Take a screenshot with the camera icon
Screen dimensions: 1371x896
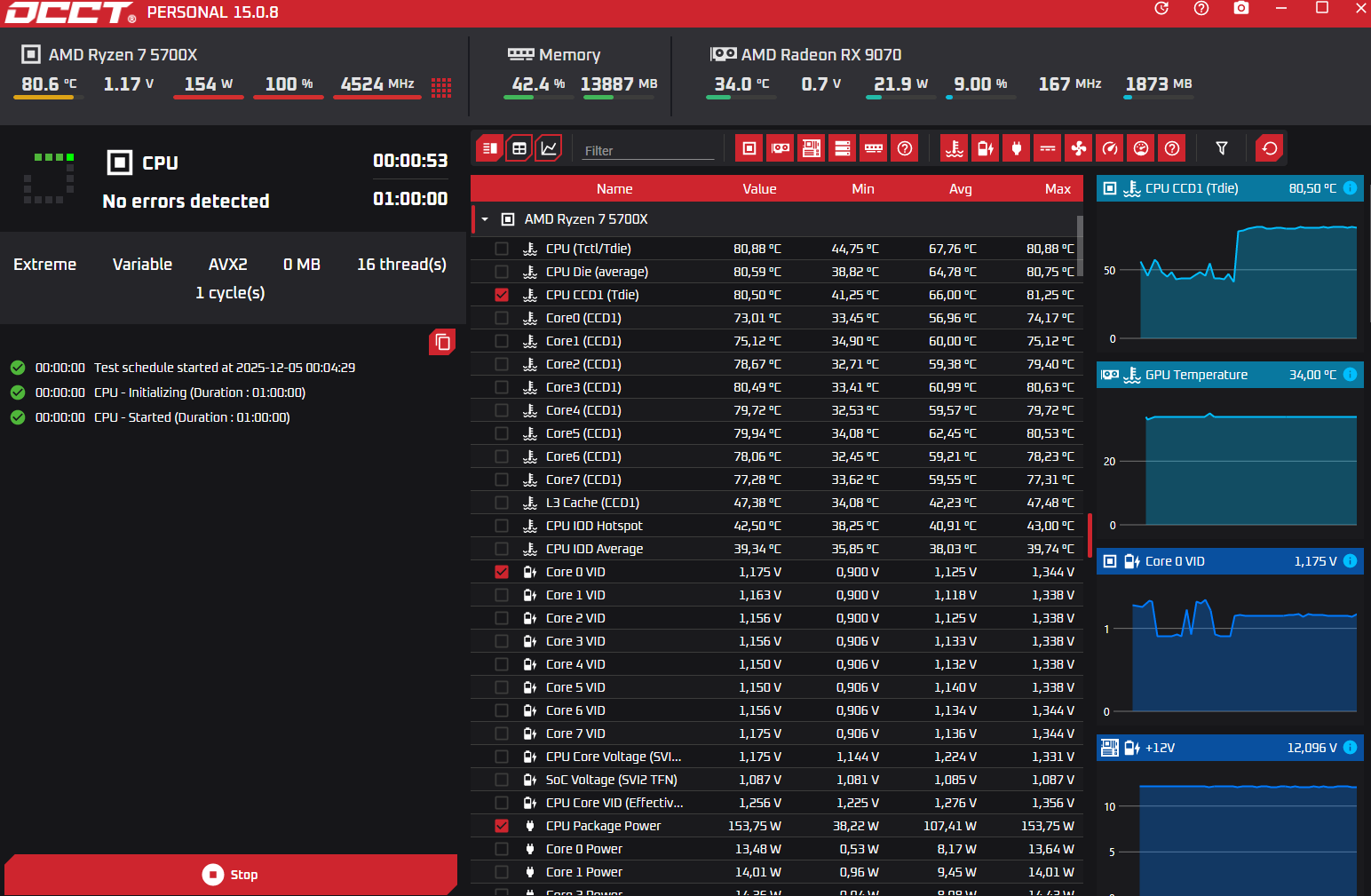tap(1241, 8)
